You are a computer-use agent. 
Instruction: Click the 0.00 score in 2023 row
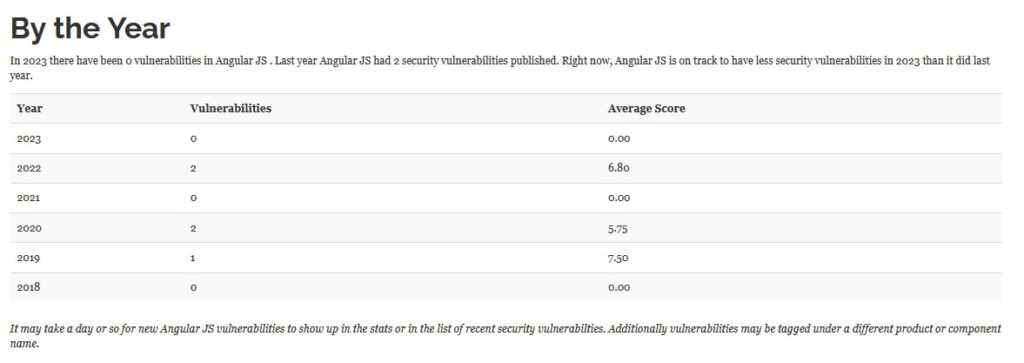(618, 139)
